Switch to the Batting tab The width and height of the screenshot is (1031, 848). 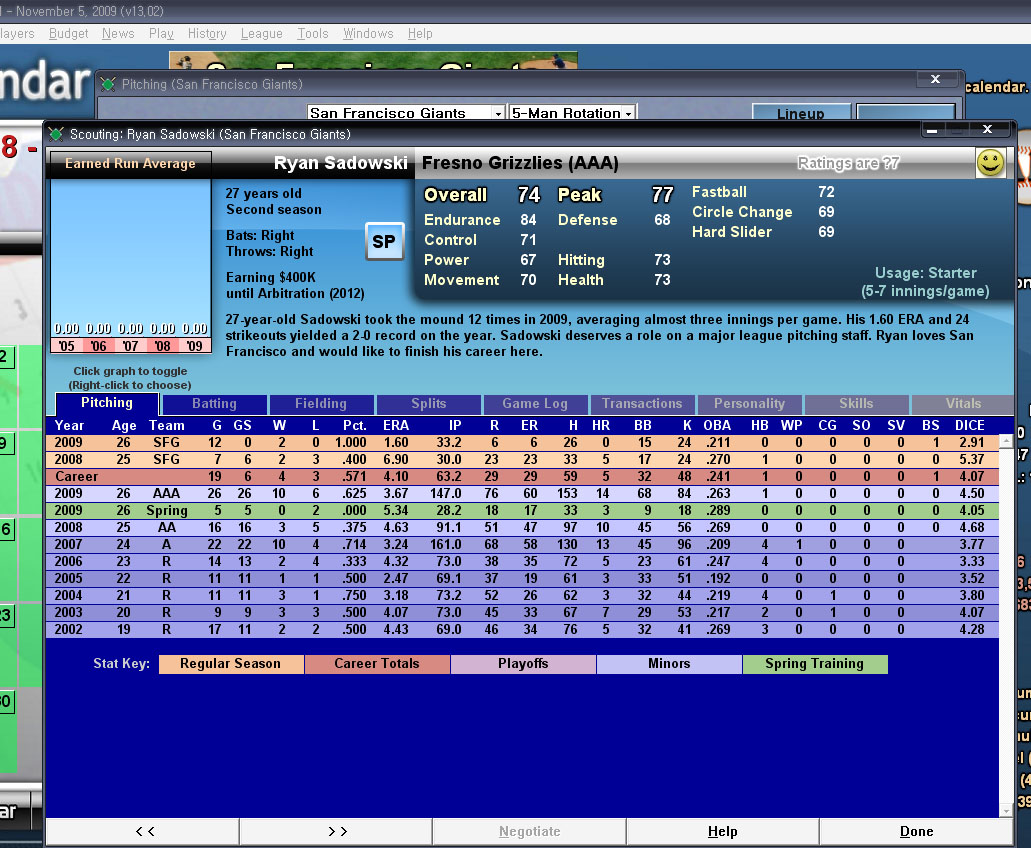tap(214, 404)
